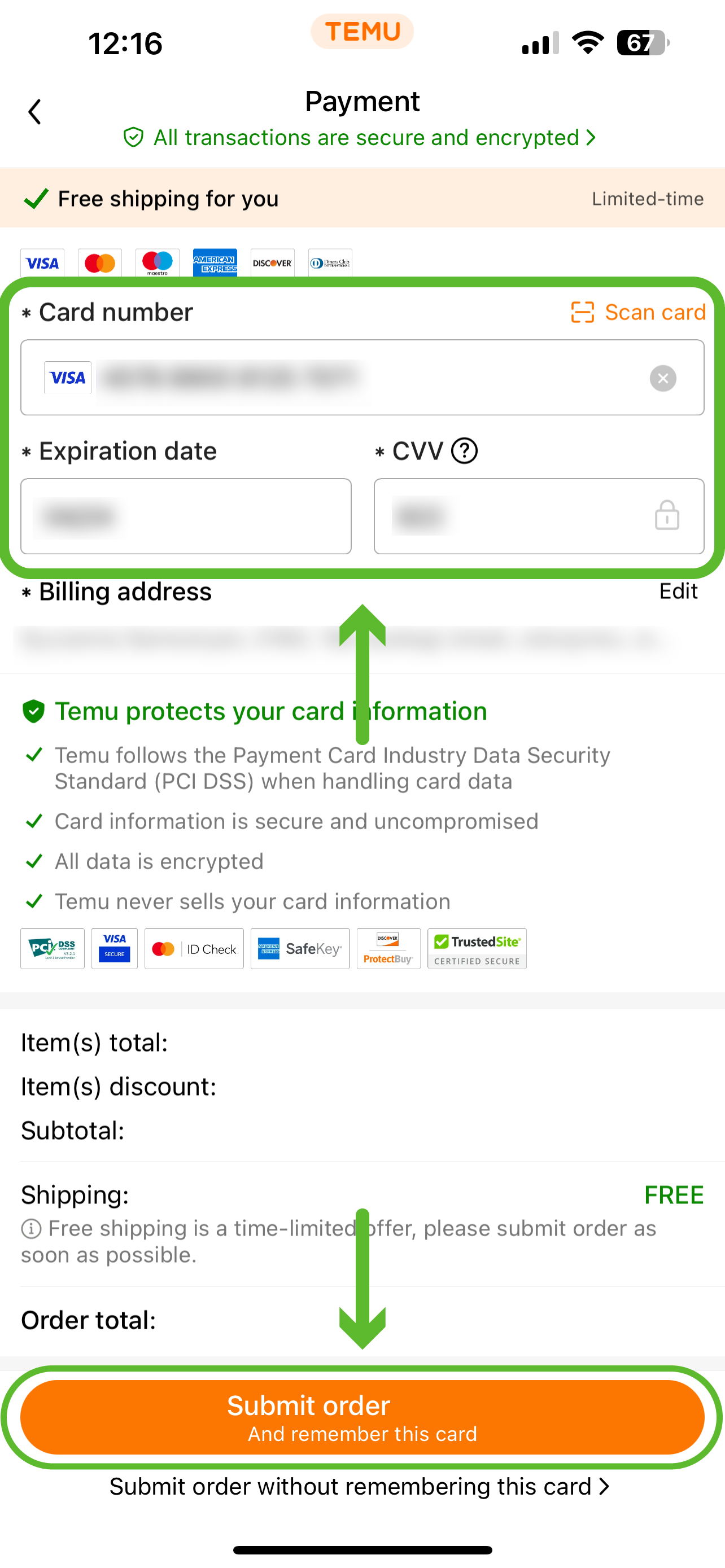725x1568 pixels.
Task: Tap the Discover accepted card logo
Action: [x=272, y=263]
